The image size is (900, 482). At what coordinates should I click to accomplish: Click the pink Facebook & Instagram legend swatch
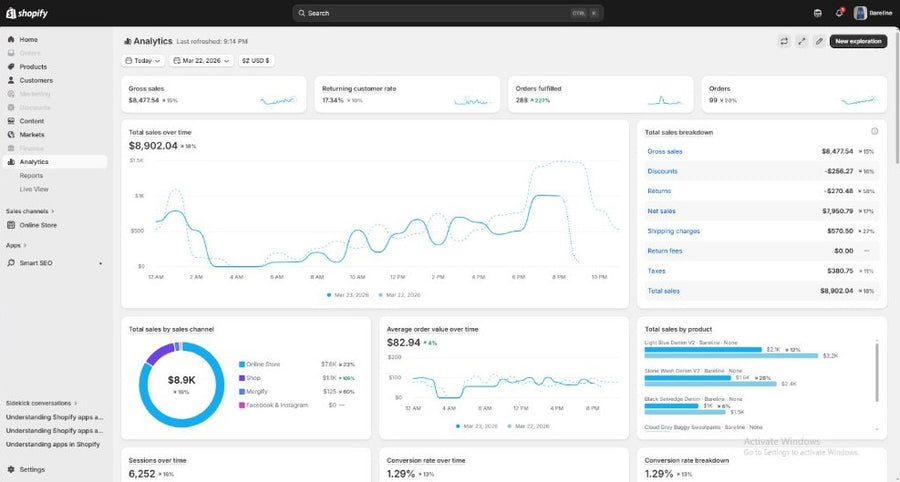click(242, 405)
